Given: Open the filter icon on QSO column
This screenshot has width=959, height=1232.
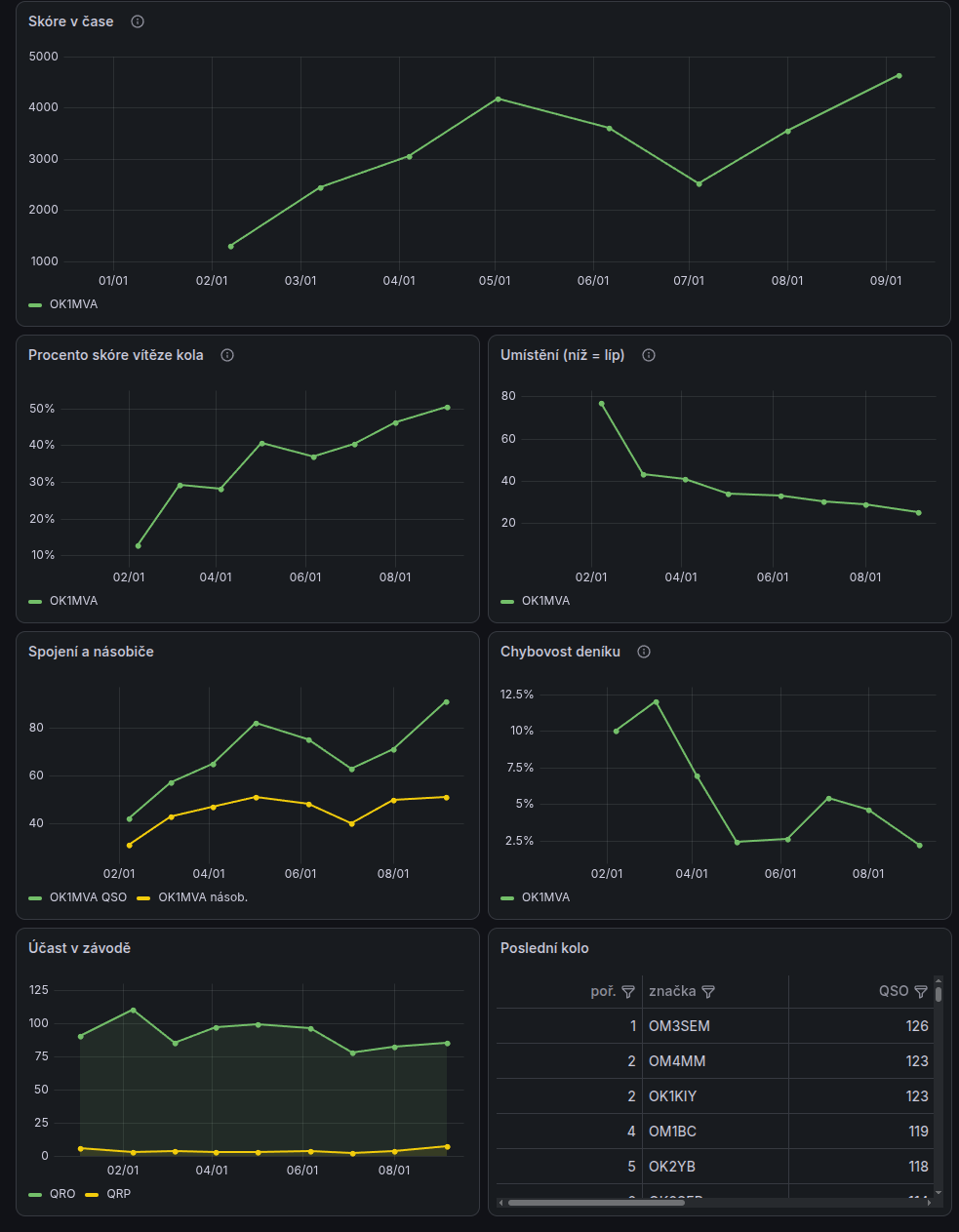Looking at the screenshot, I should tap(920, 991).
